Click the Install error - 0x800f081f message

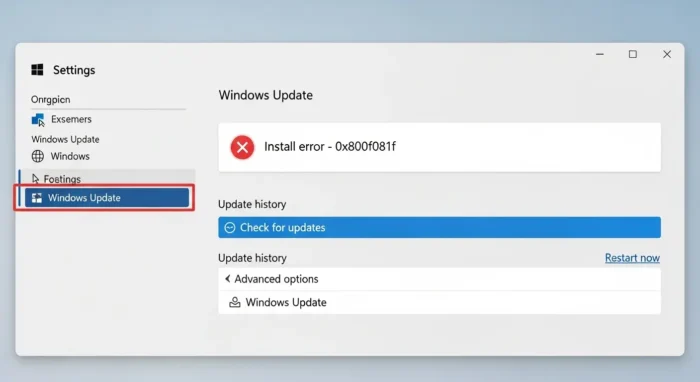(x=329, y=146)
